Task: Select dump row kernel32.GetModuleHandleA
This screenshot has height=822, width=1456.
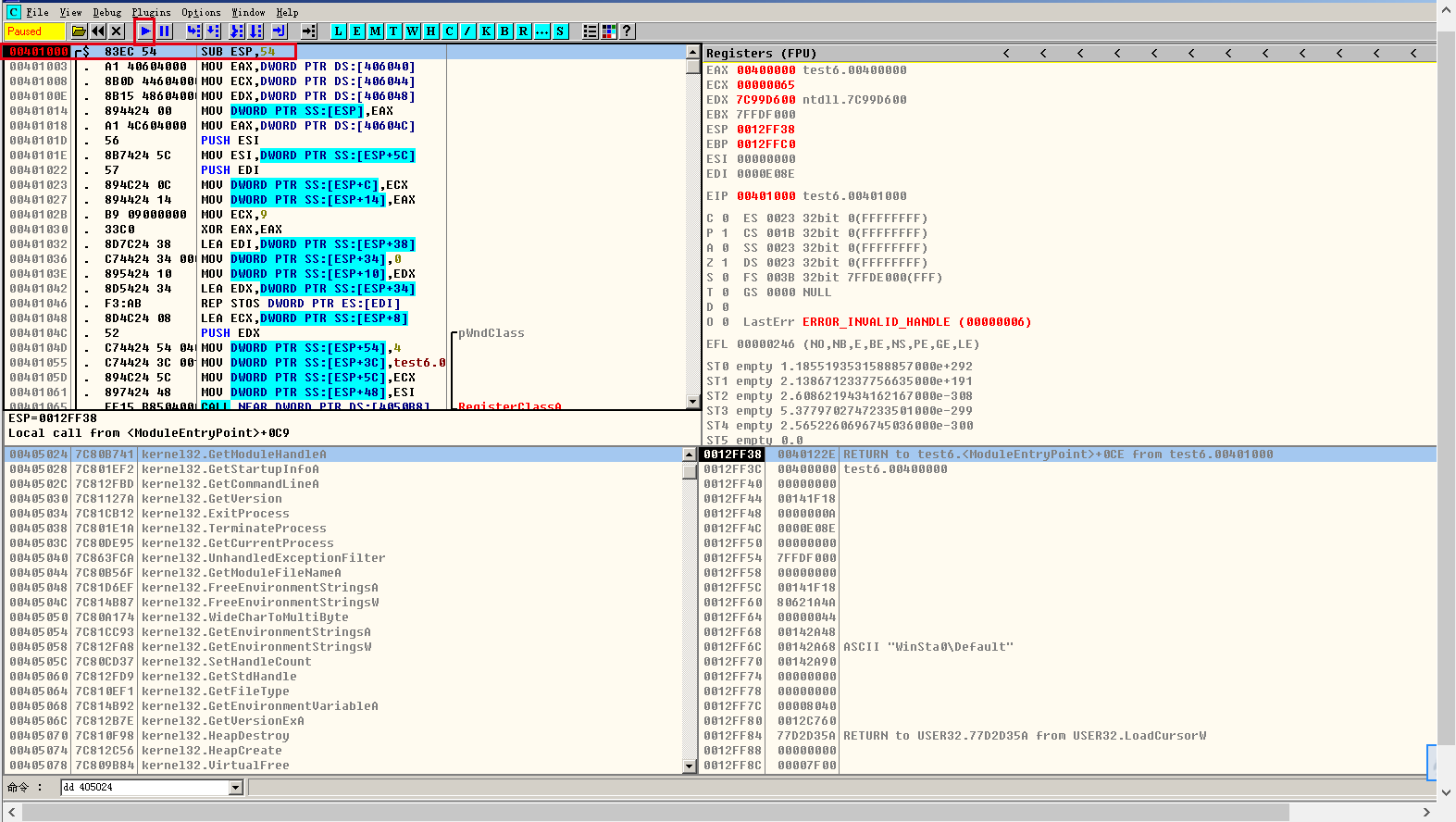Action: point(343,455)
